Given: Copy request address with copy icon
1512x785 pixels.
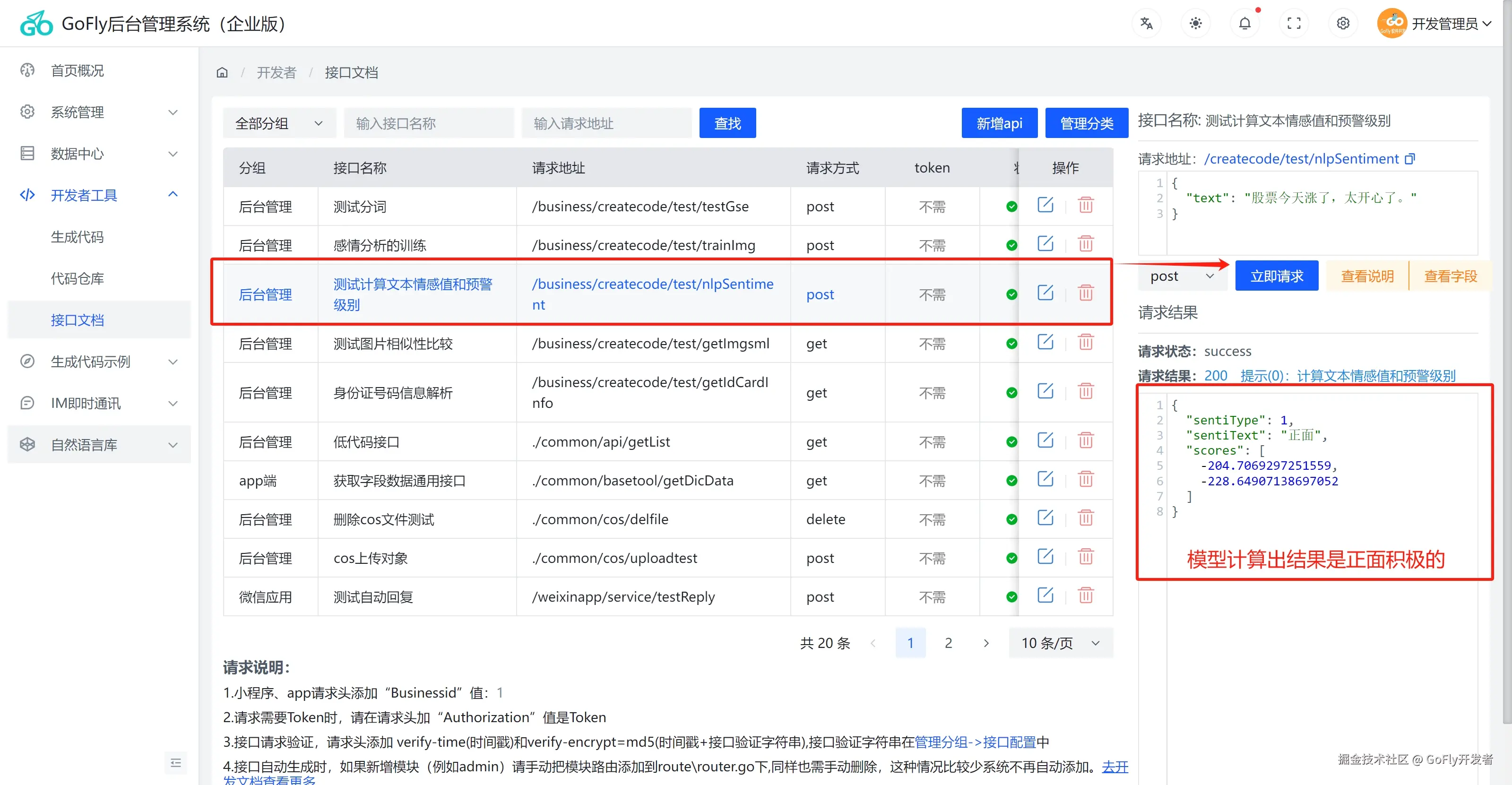Looking at the screenshot, I should 1410,158.
